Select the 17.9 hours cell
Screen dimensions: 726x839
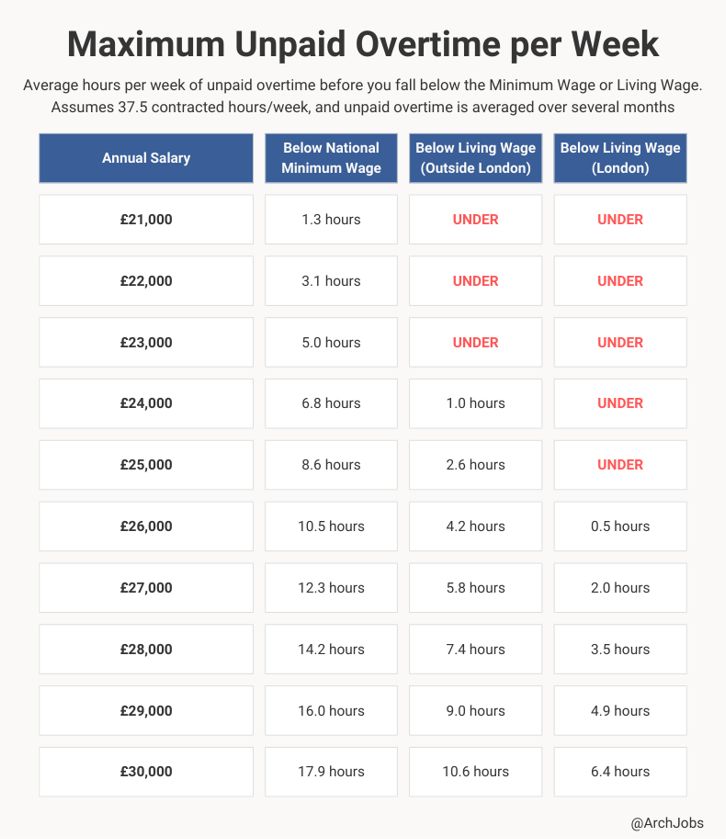tap(331, 771)
